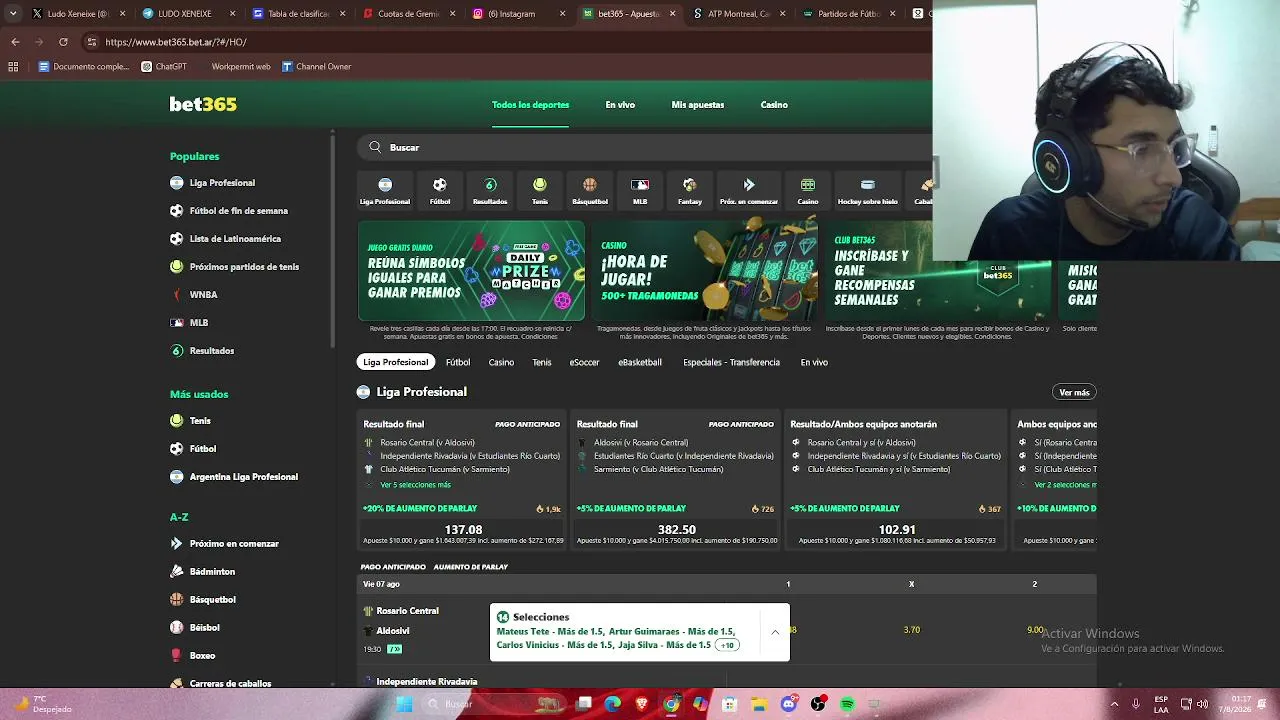The width and height of the screenshot is (1280, 720).
Task: Open Argentina Liga Profesional in Más usados
Action: 243,477
